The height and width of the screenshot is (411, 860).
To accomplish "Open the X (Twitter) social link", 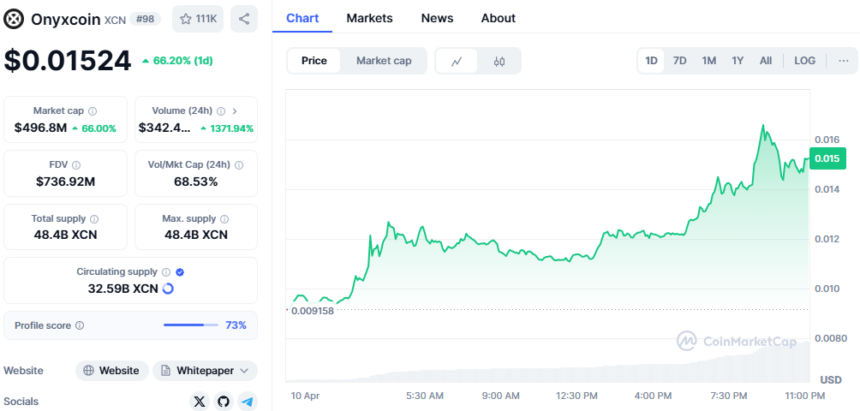I will coord(199,401).
